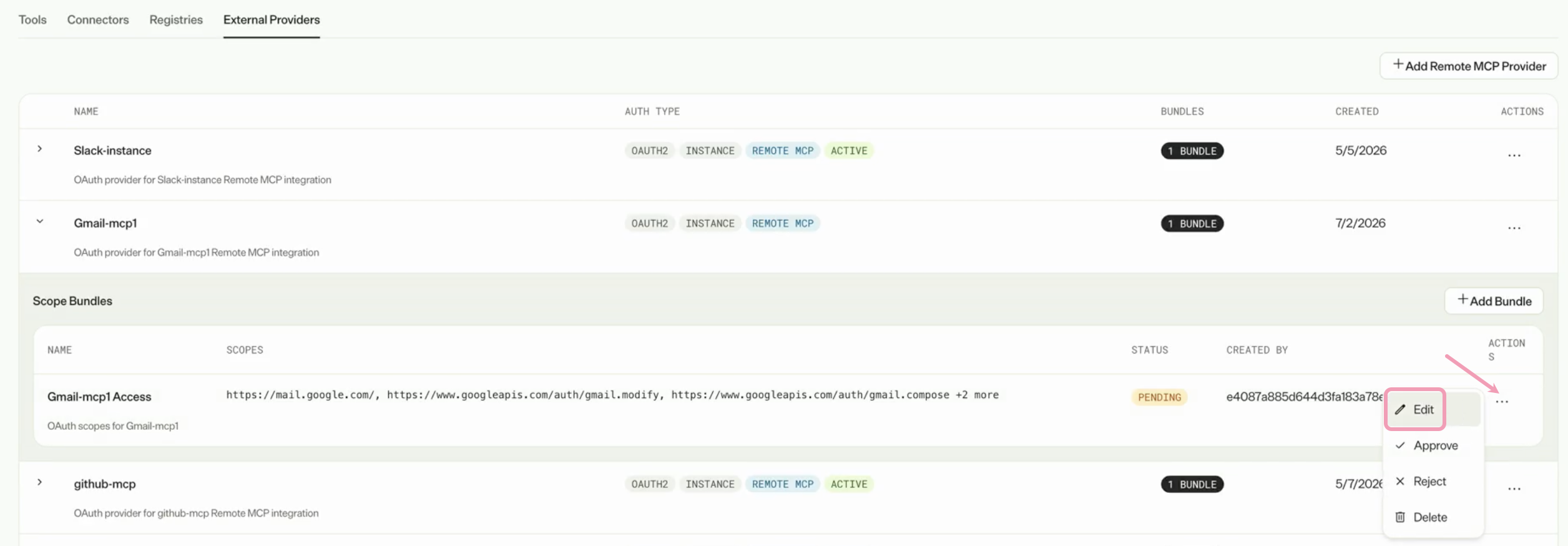The width and height of the screenshot is (1568, 546).
Task: Click the PENDING status badge
Action: 1159,397
